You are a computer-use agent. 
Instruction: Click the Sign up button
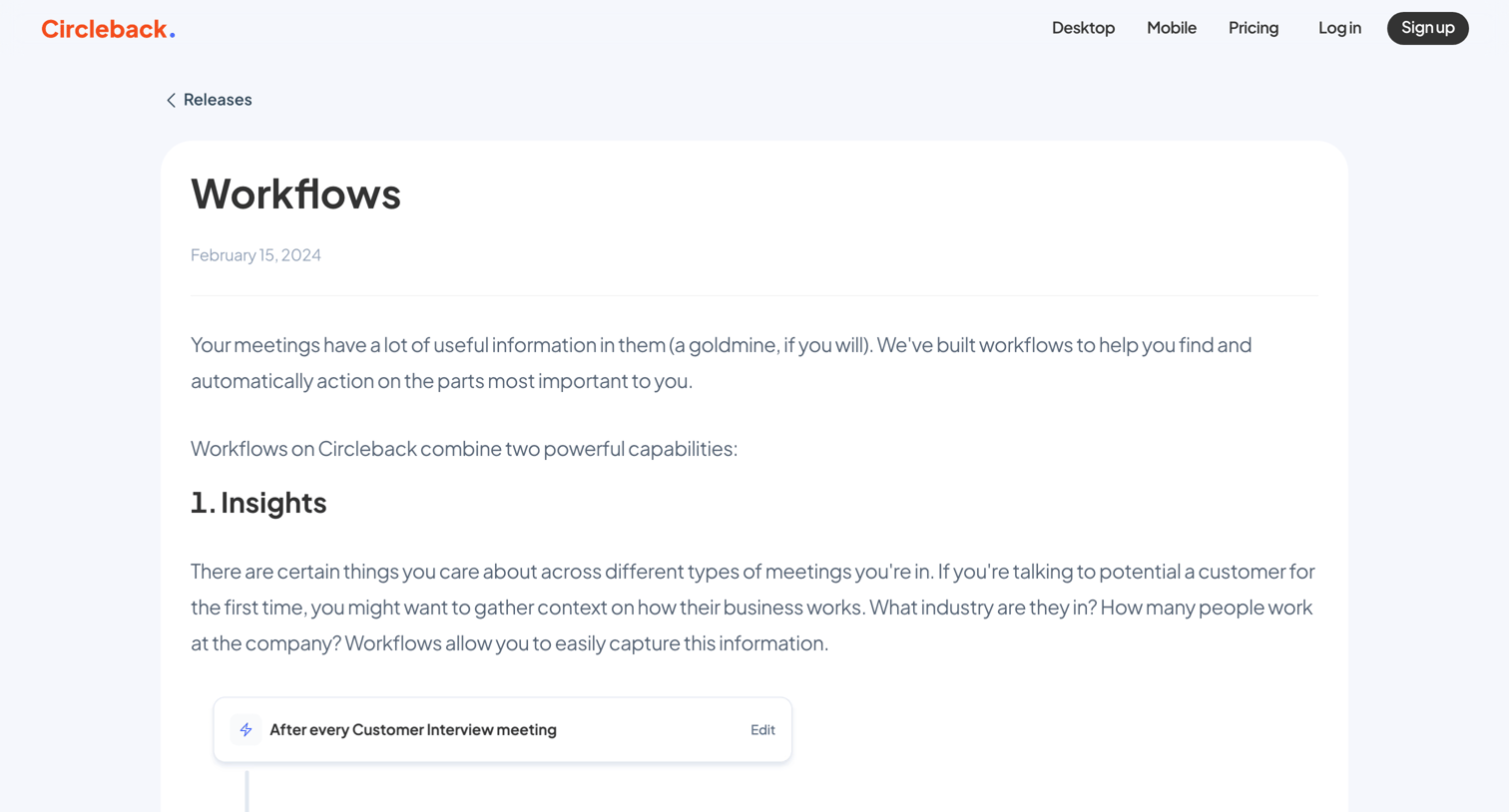1427,28
